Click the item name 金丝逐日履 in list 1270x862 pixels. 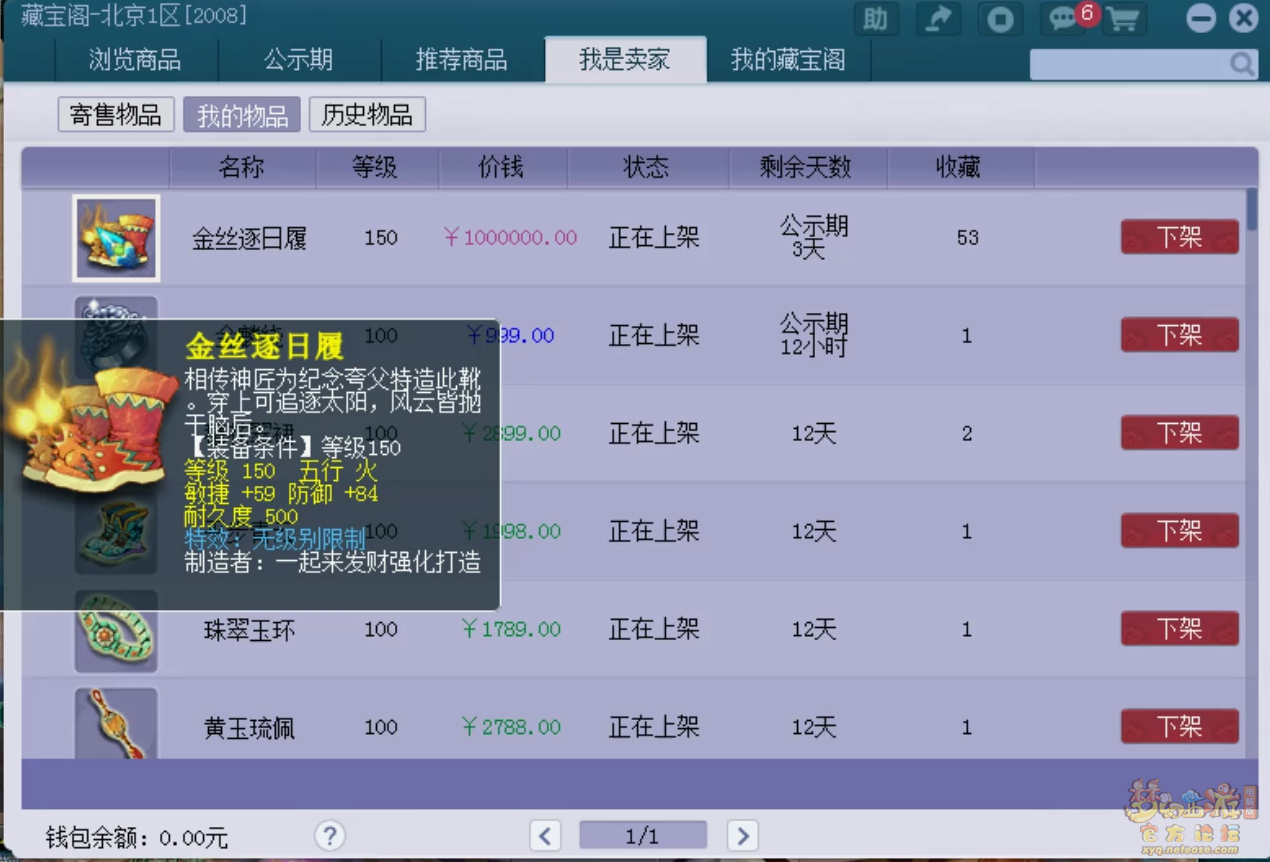(249, 239)
